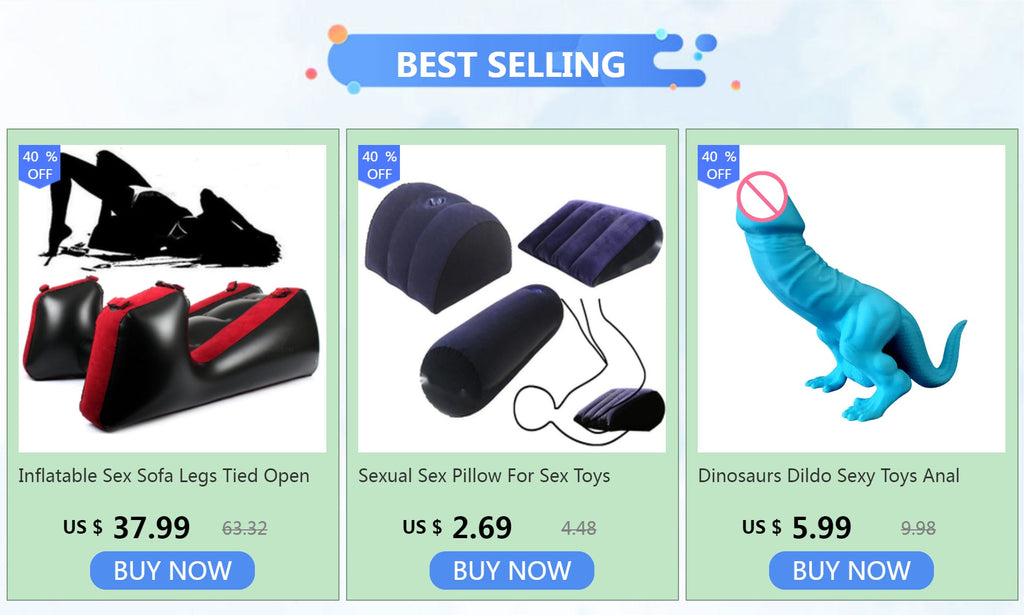
Task: Buy now the 5.99 dinosaur item
Action: point(852,571)
